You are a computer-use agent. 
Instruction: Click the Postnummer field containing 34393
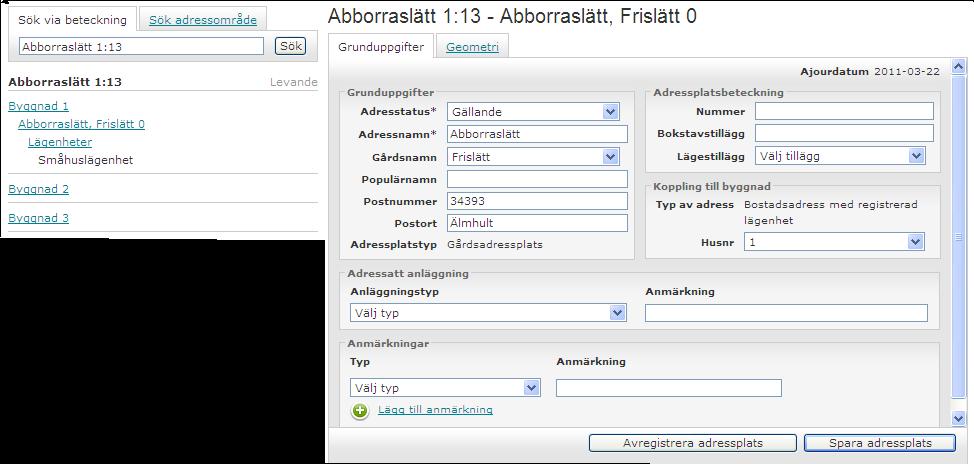pyautogui.click(x=537, y=201)
